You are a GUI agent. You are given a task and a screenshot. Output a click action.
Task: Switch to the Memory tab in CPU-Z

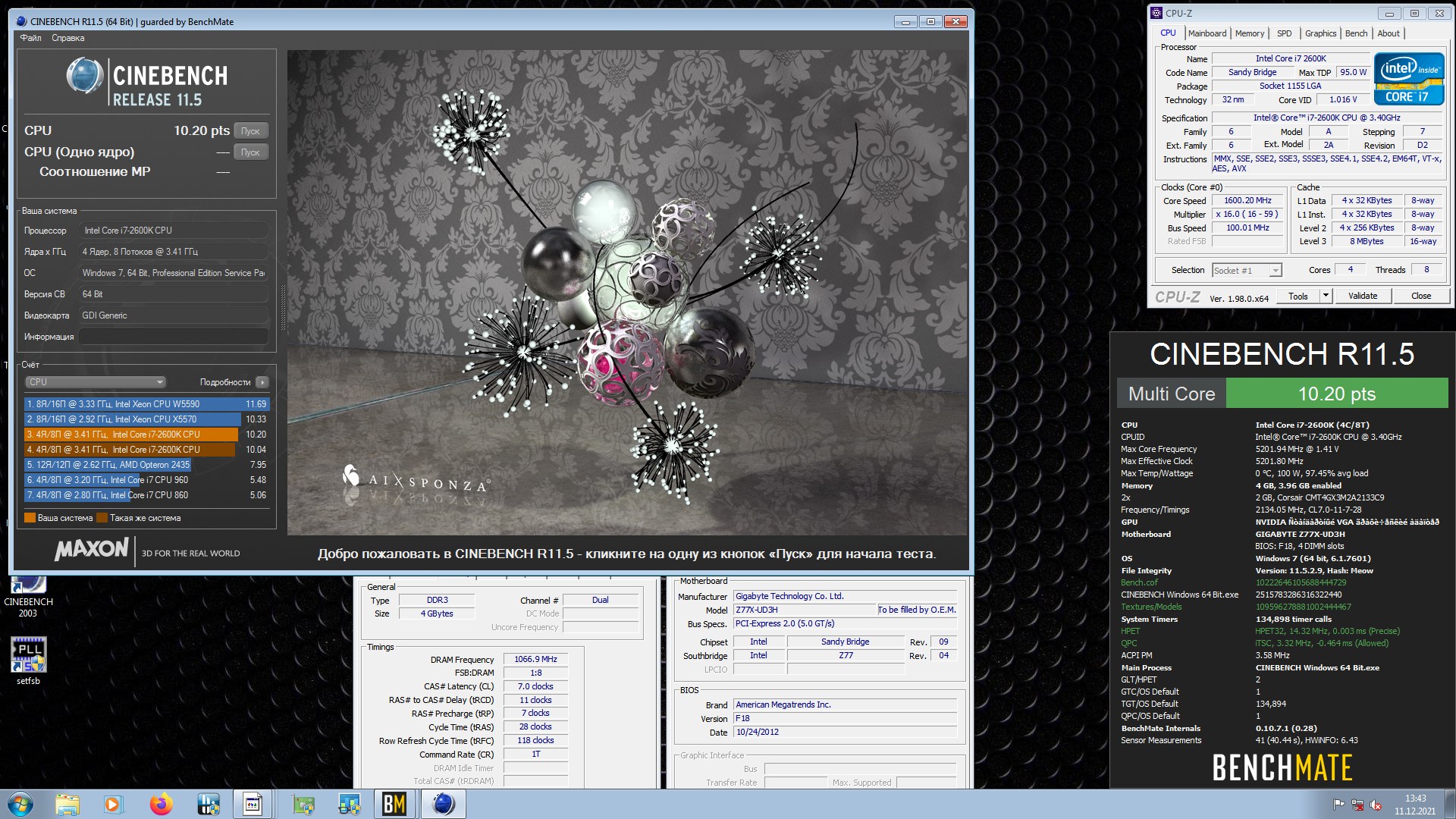(x=1249, y=33)
